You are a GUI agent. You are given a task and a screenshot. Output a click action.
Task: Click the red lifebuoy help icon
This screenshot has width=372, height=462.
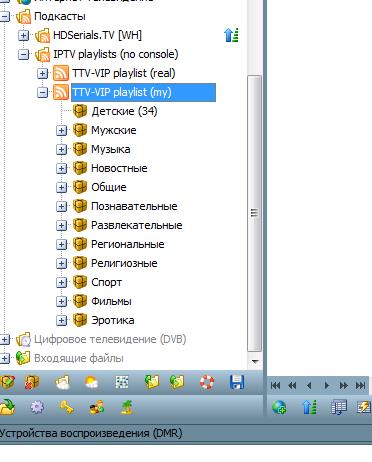[207, 382]
